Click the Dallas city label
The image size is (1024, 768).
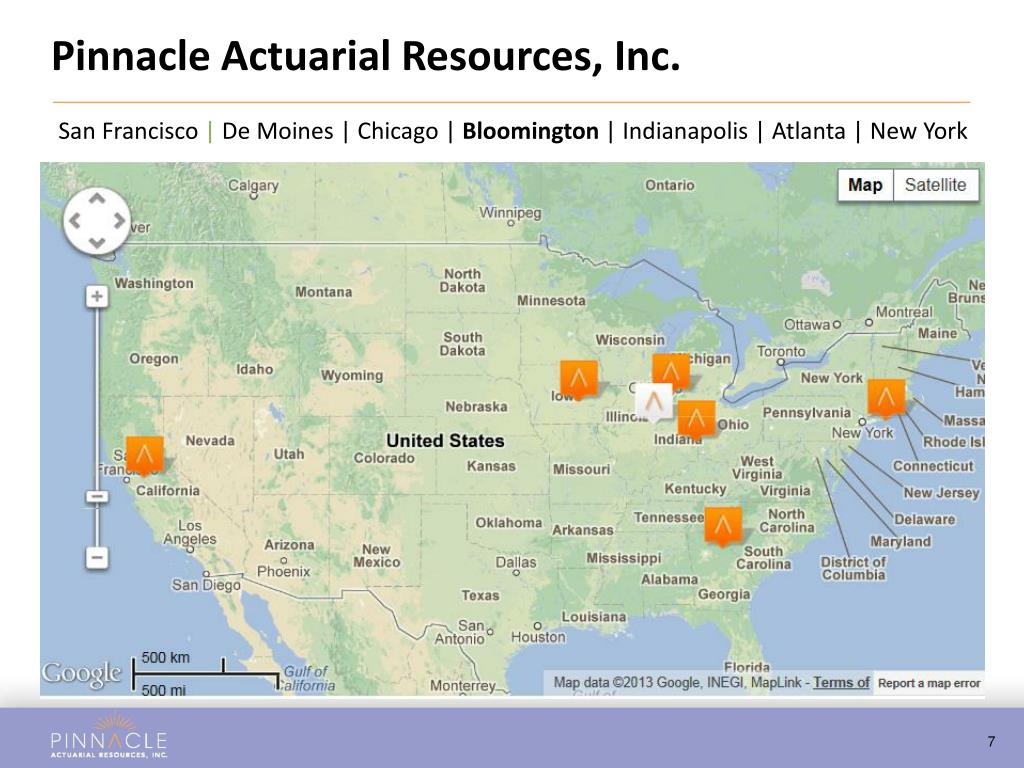[x=516, y=562]
